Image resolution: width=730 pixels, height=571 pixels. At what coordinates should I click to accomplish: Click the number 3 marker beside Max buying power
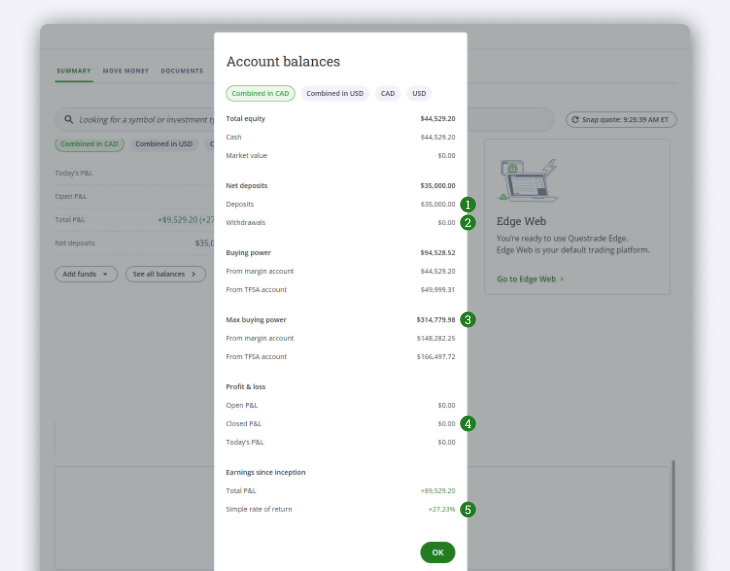coord(468,320)
